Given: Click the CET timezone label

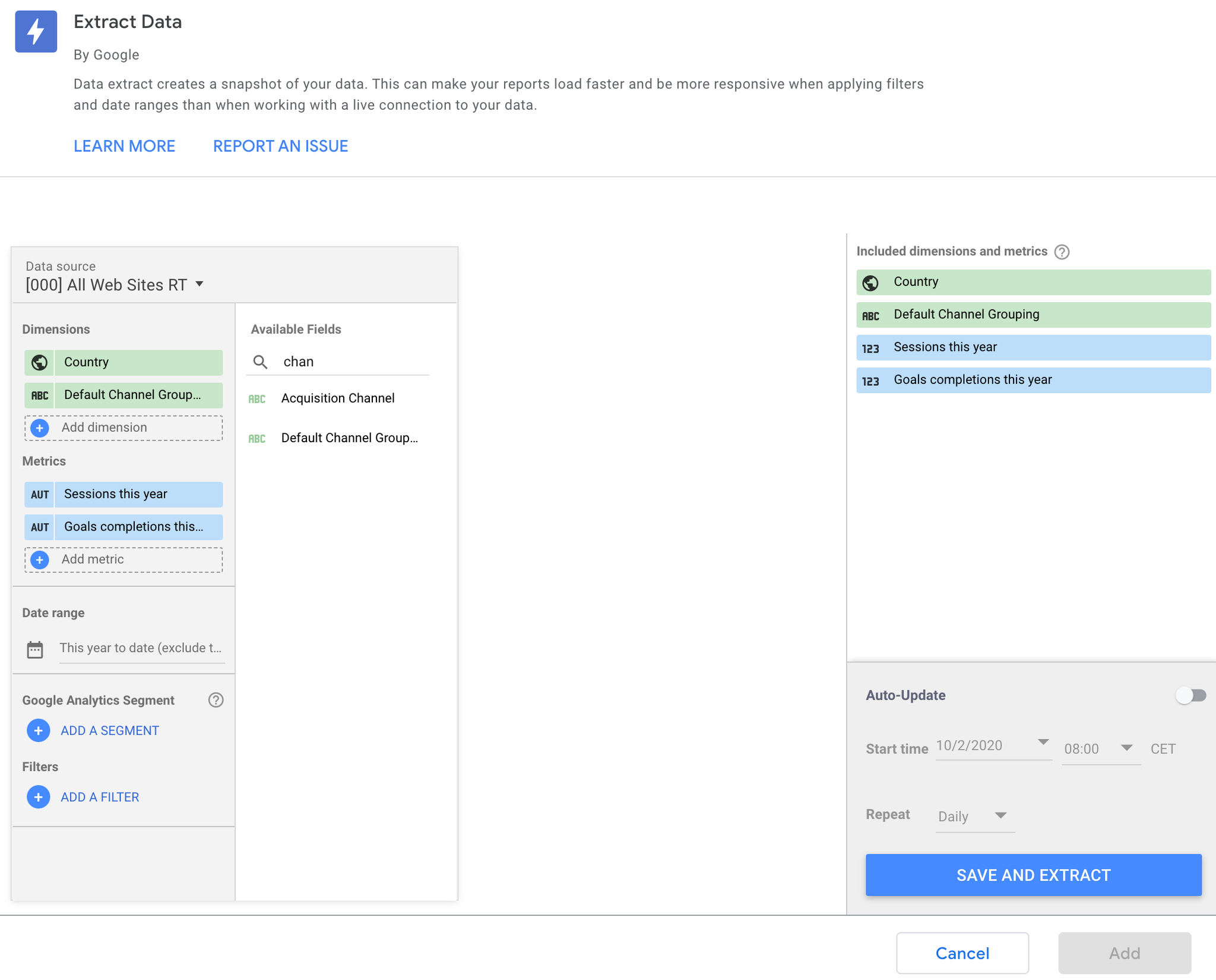Looking at the screenshot, I should 1163,749.
